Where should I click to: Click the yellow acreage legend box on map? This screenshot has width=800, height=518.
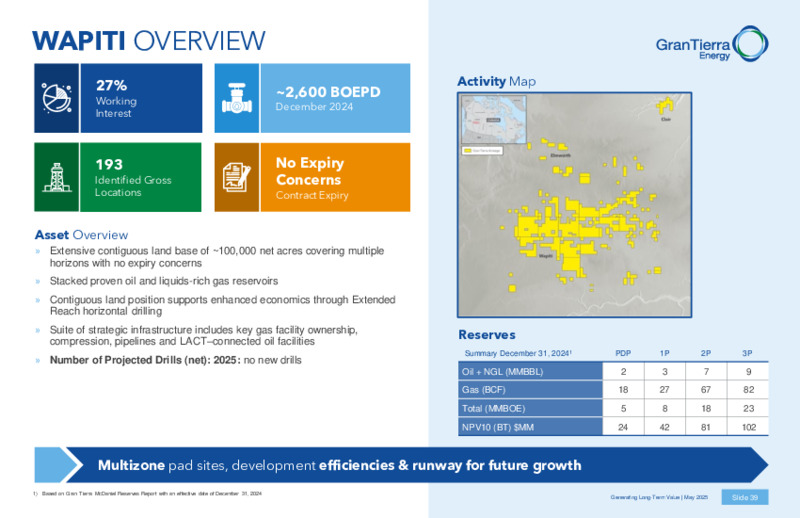(x=482, y=151)
